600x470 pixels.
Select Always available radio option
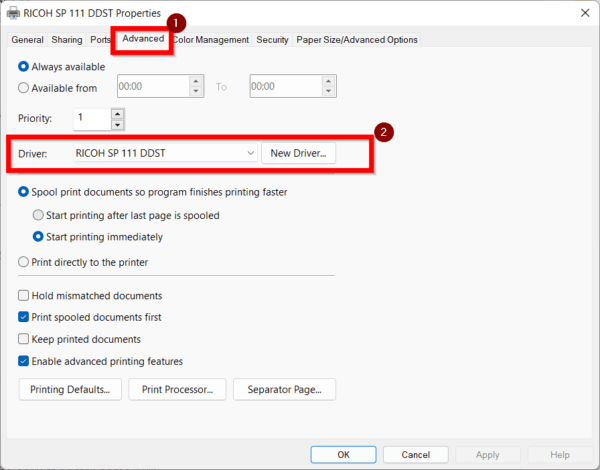tap(25, 66)
